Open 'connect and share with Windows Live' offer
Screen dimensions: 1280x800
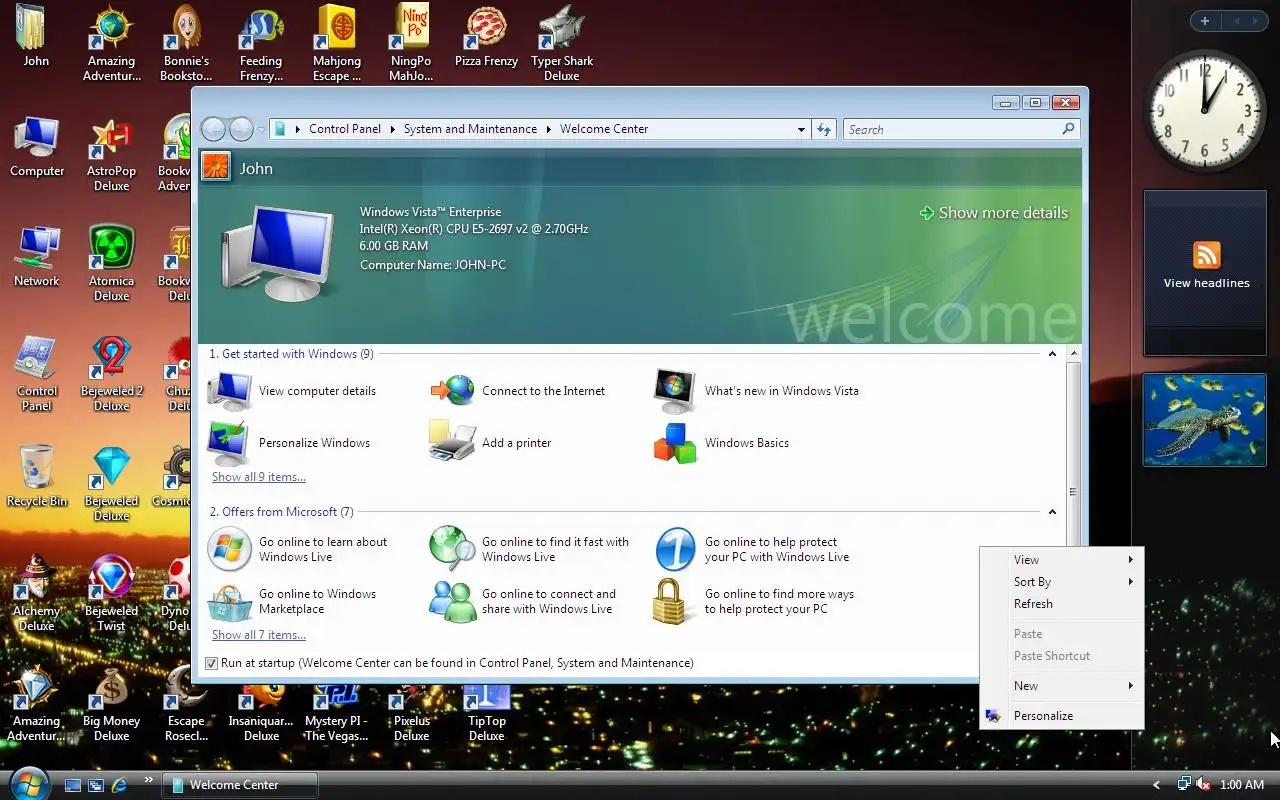523,601
